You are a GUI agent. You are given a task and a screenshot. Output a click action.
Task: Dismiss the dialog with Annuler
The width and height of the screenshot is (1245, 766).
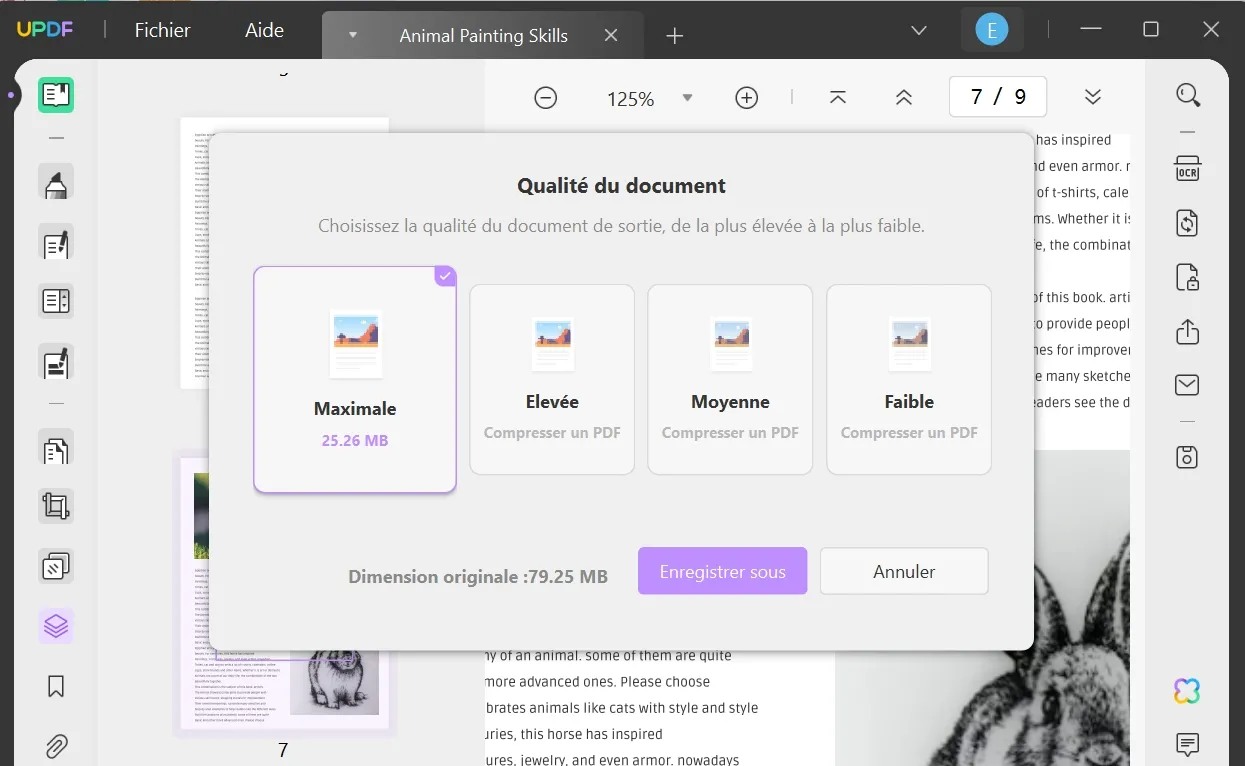(903, 570)
